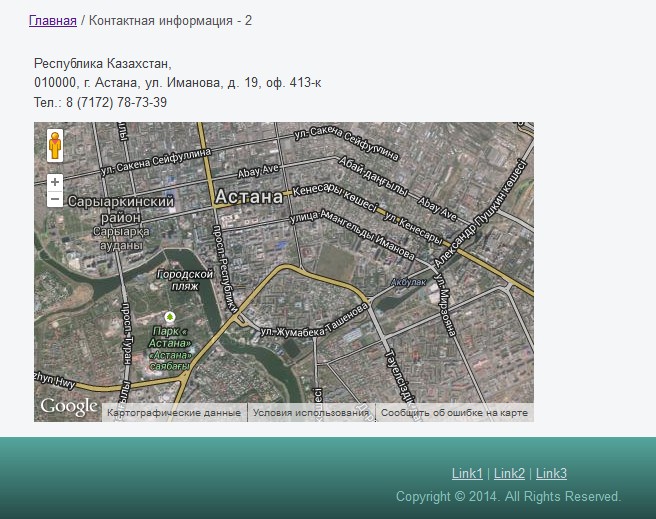Click the Акбулак label on the map
Image resolution: width=656 pixels, height=519 pixels.
[x=409, y=282]
